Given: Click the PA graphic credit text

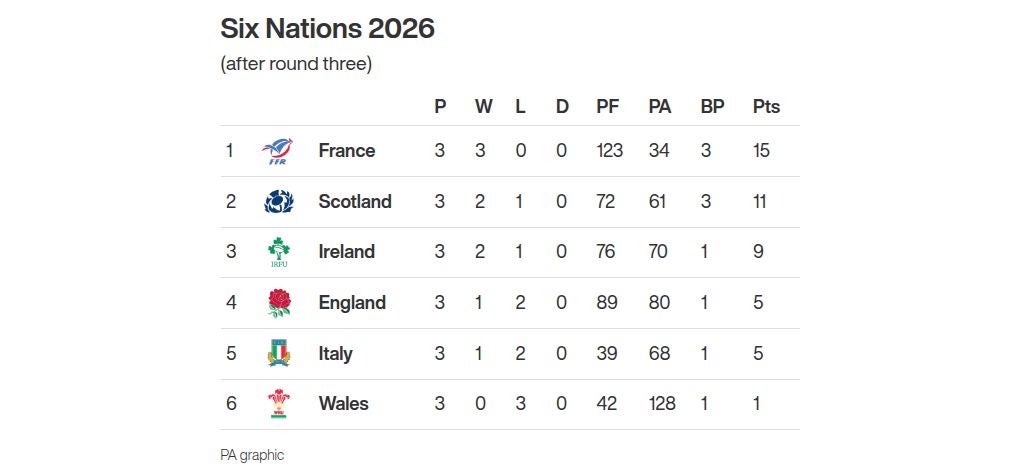Looking at the screenshot, I should (x=252, y=455).
